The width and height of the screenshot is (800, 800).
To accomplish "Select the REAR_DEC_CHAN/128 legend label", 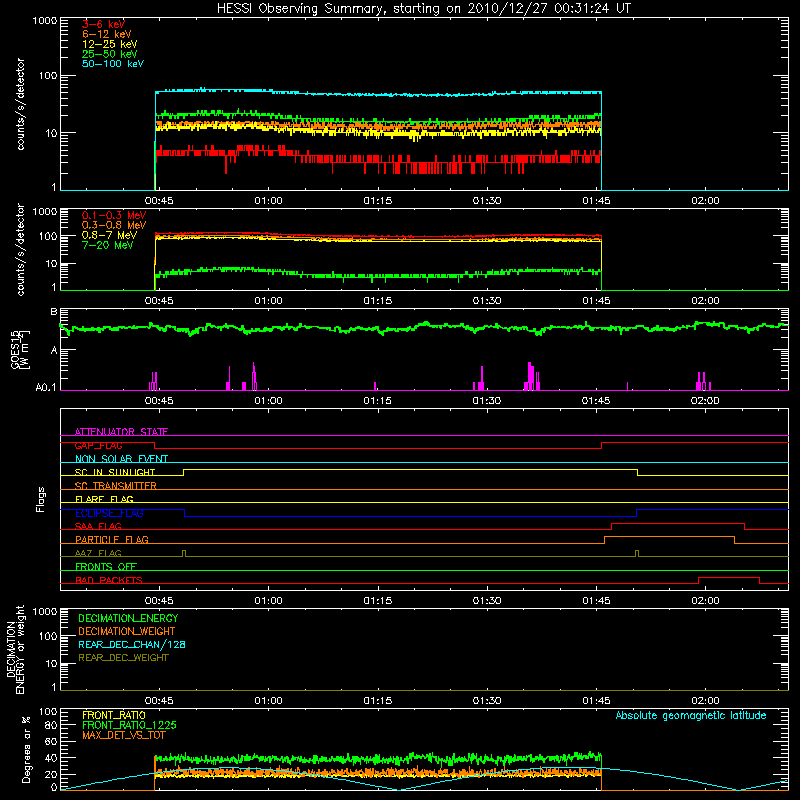I will coord(132,644).
